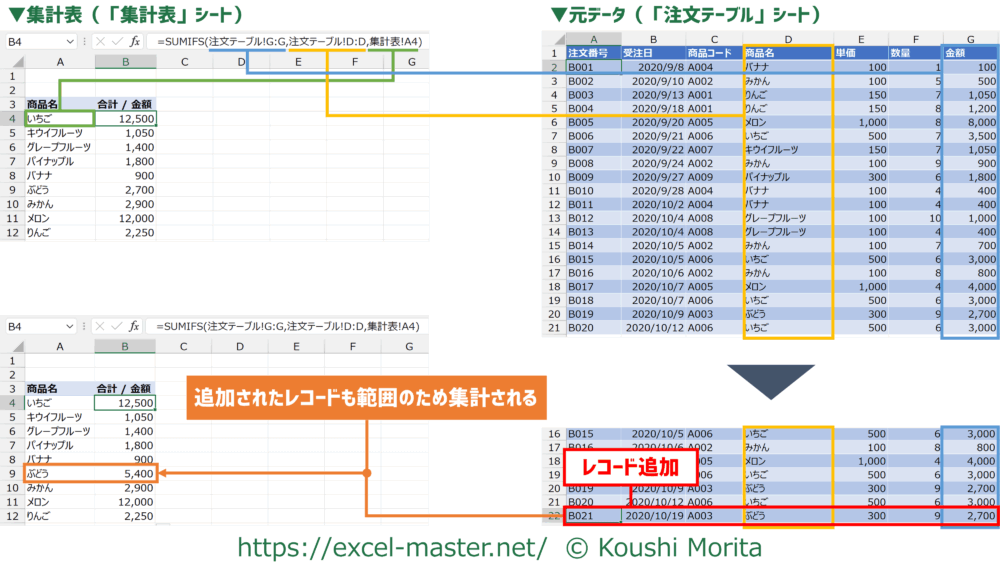This screenshot has height=563, width=1000.
Task: Click the cancel X icon in upper formula bar
Action: pos(100,42)
